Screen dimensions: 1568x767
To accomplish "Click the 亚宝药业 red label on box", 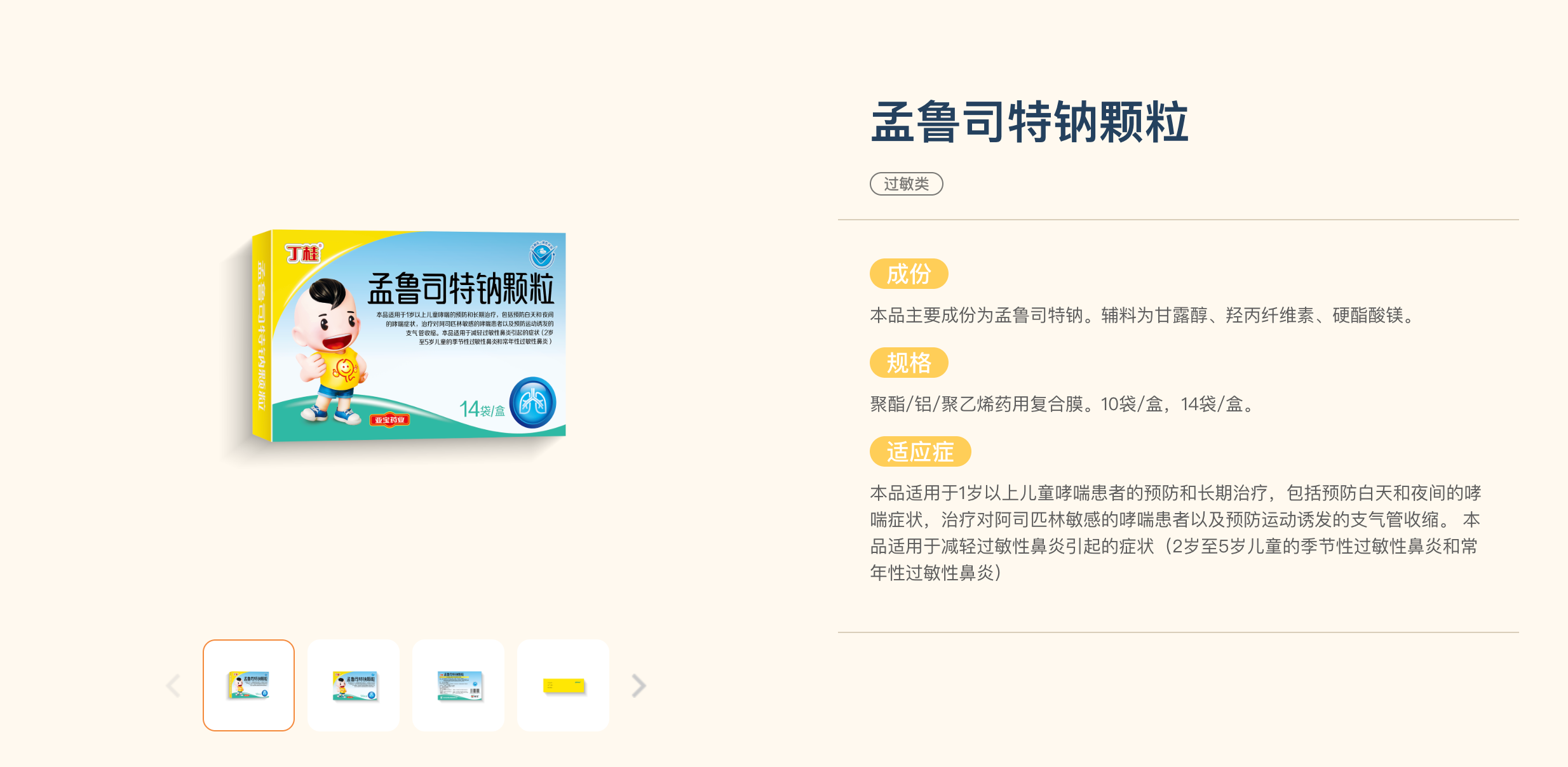I will click(389, 420).
